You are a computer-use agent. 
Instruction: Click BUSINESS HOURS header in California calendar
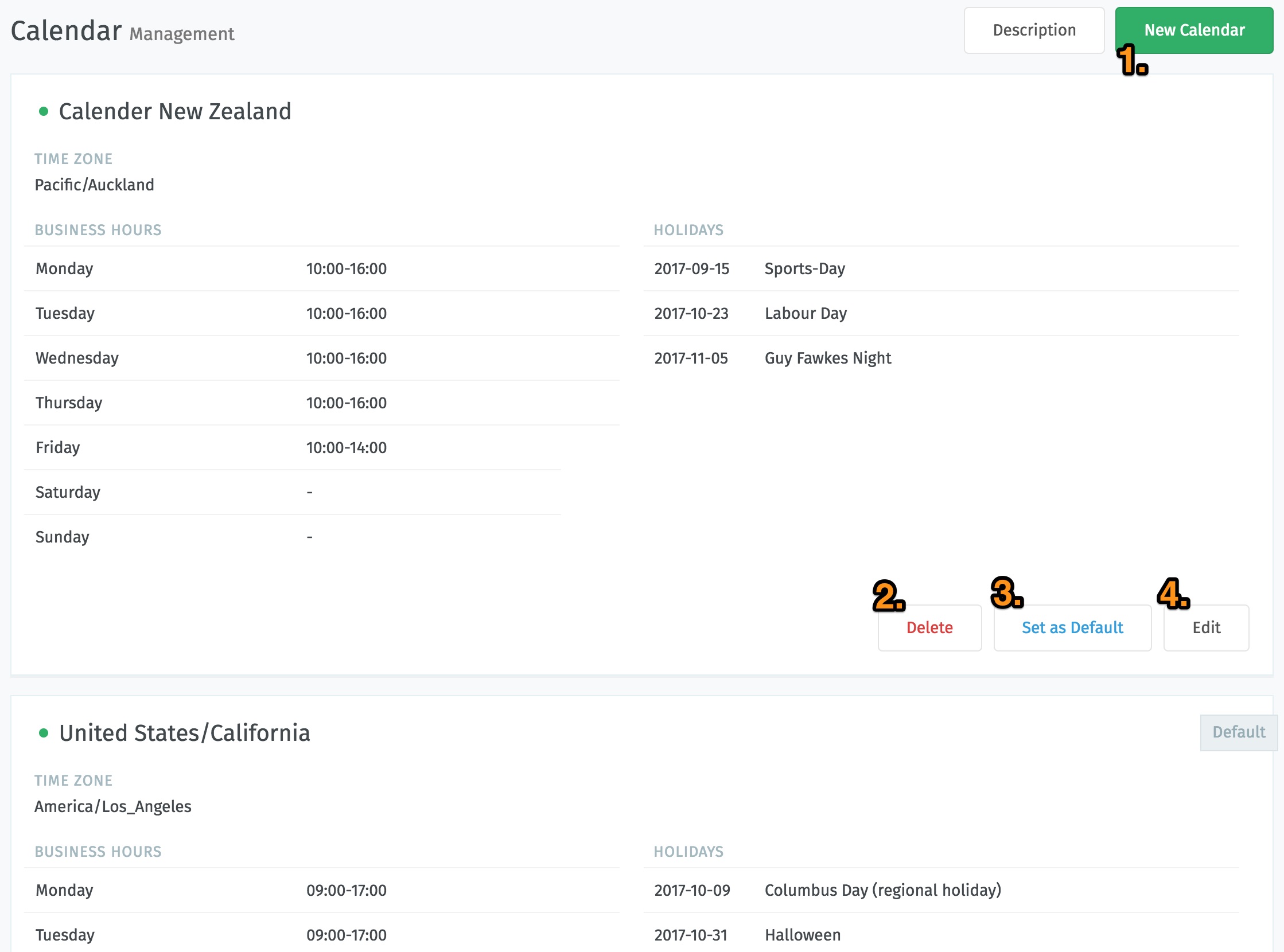pyautogui.click(x=98, y=852)
